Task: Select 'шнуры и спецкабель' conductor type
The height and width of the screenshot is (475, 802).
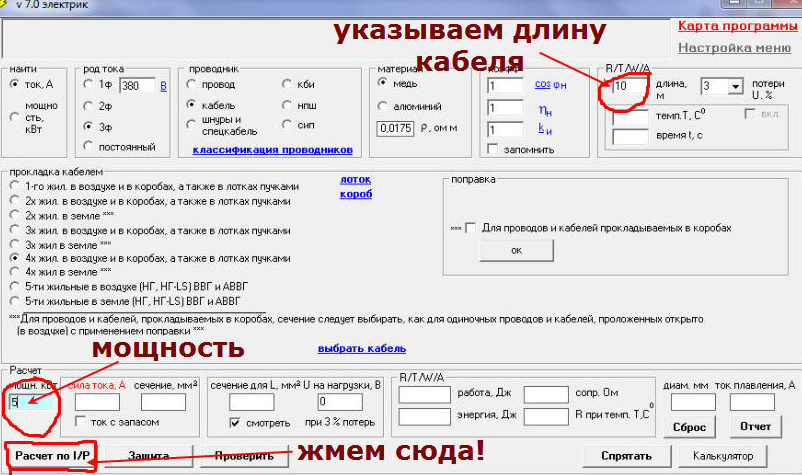Action: click(x=191, y=125)
